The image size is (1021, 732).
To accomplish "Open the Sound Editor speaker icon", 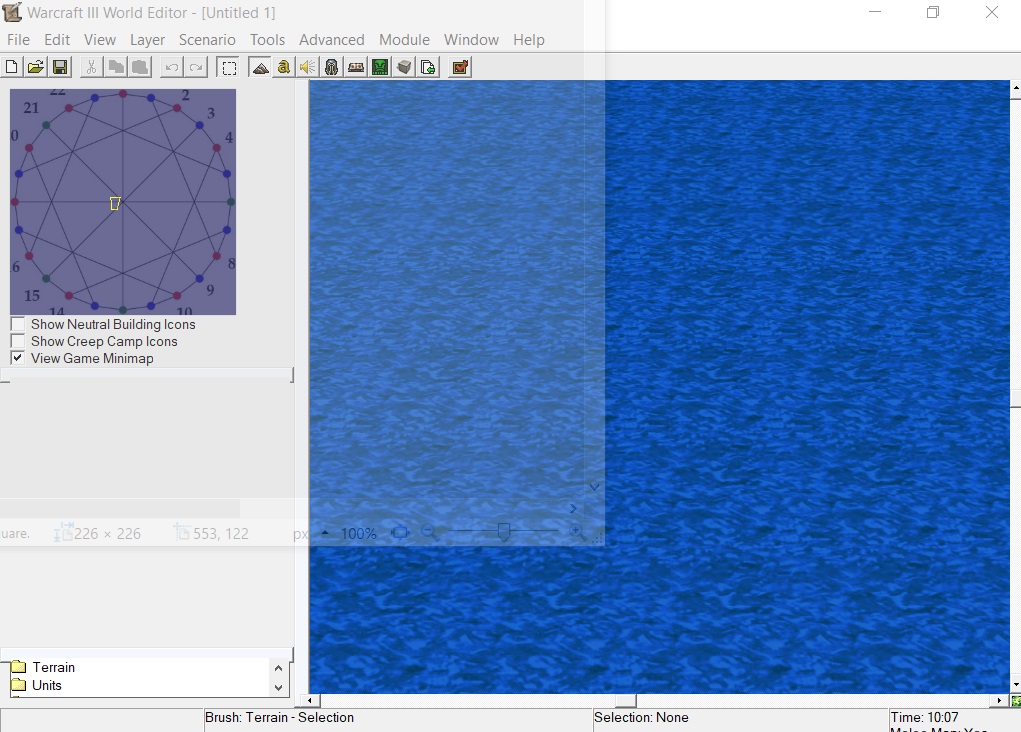I will pyautogui.click(x=307, y=67).
